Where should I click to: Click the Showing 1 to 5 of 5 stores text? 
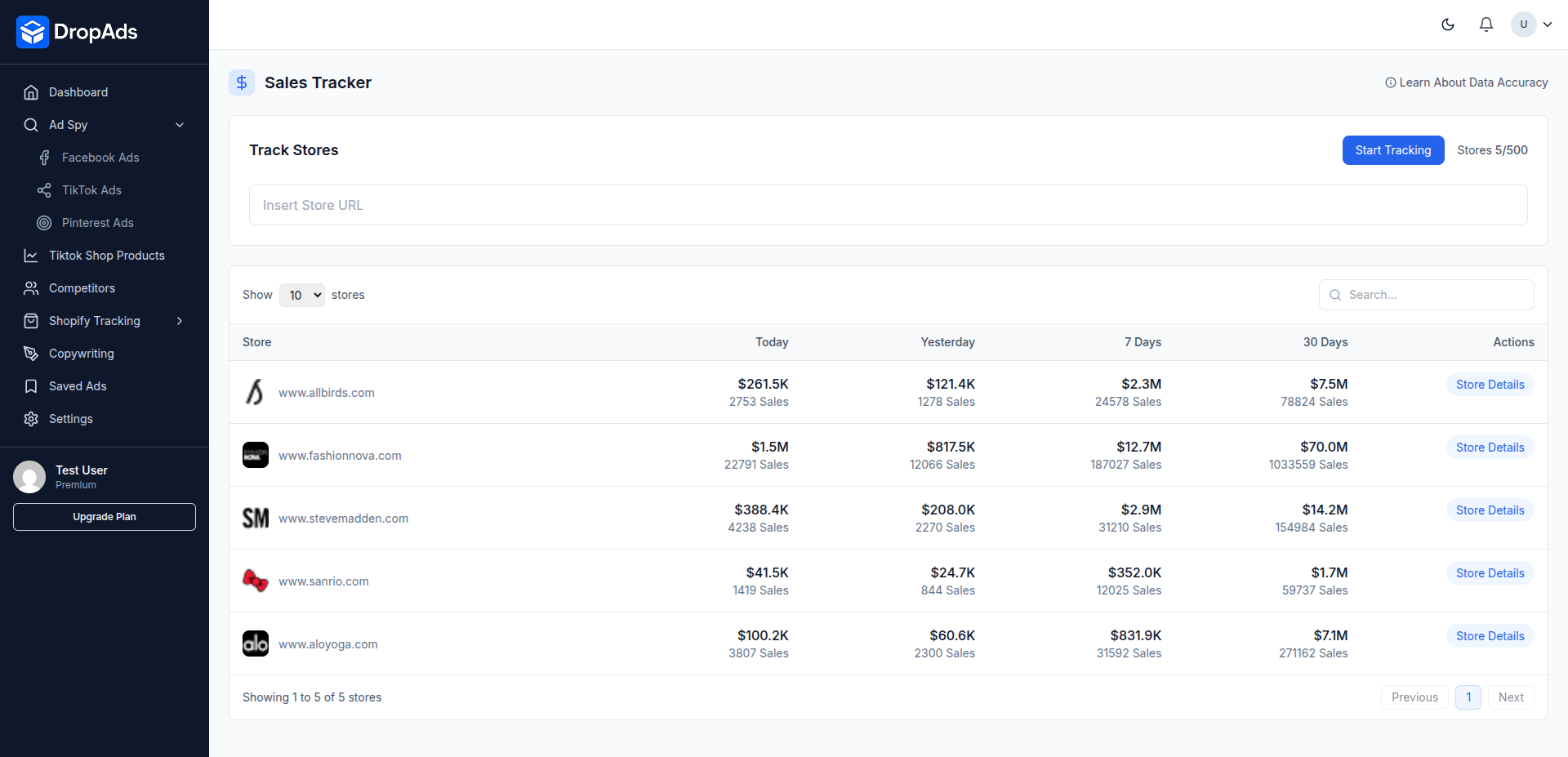point(312,697)
